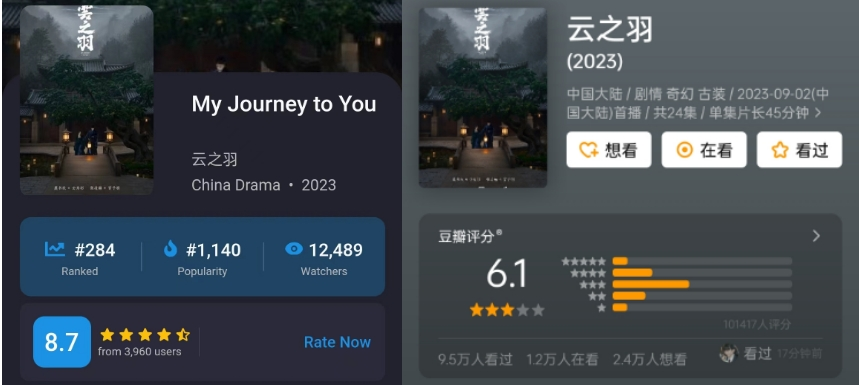This screenshot has height=385, width=859.
Task: Click the user avatar beside 看过 status
Action: pyautogui.click(x=729, y=353)
